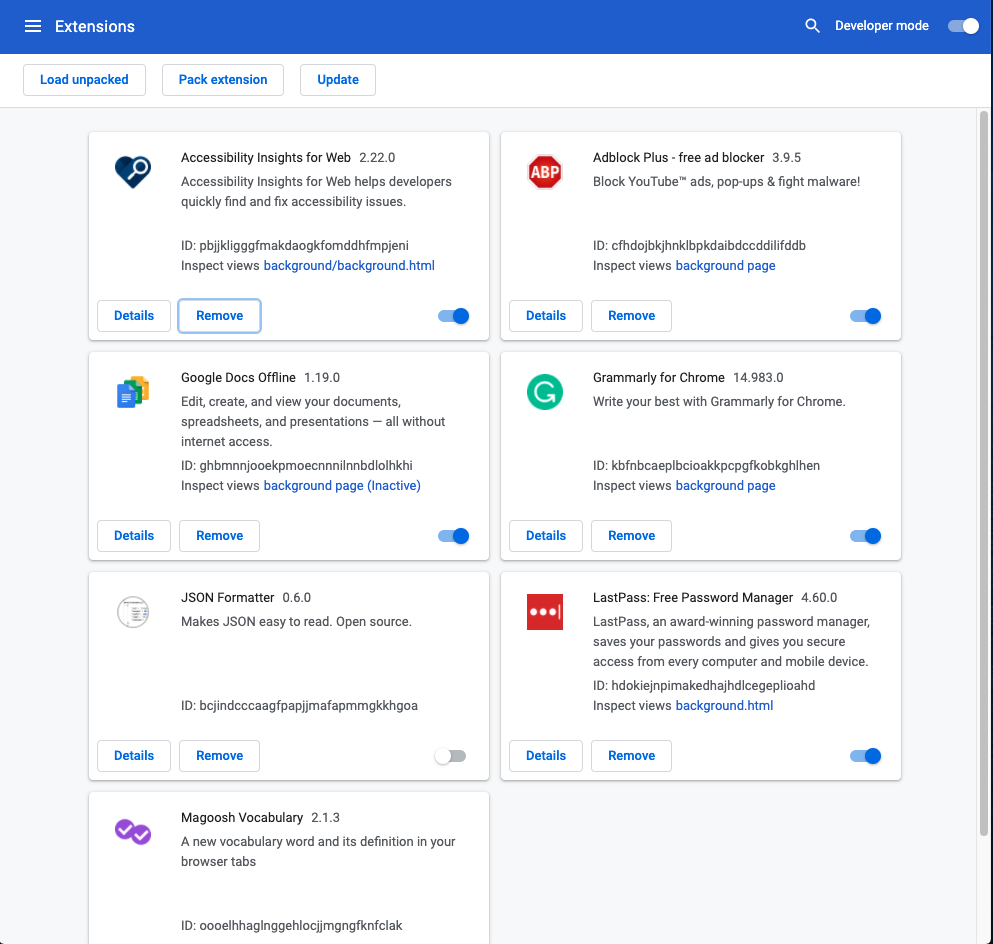Click the Grammarly extension ID text
The image size is (993, 944).
tap(706, 466)
